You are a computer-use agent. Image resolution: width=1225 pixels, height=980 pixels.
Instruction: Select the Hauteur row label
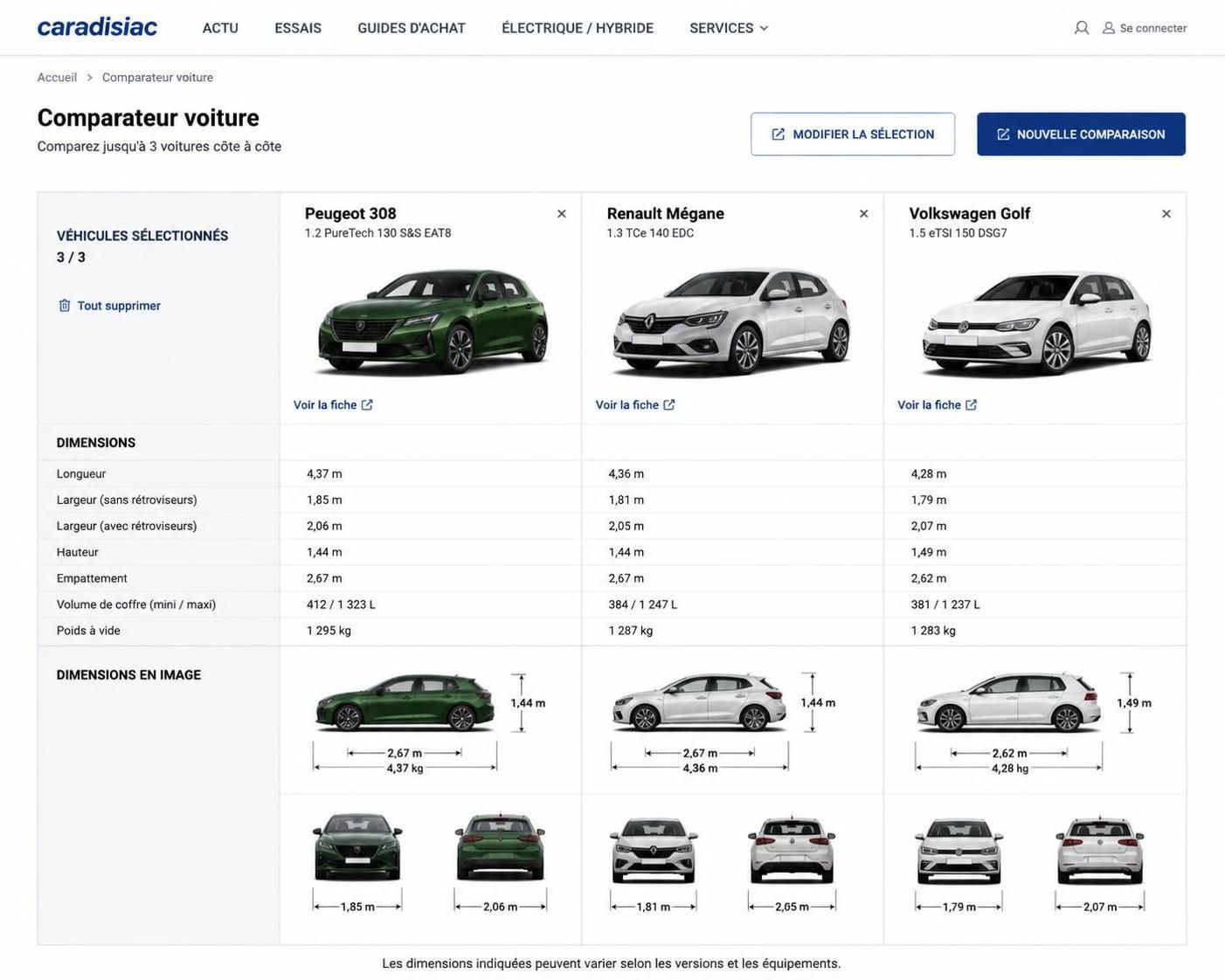[x=78, y=553]
